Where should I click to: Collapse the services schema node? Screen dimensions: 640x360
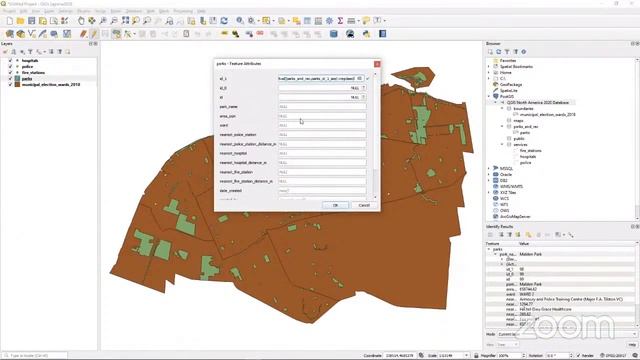(502, 144)
